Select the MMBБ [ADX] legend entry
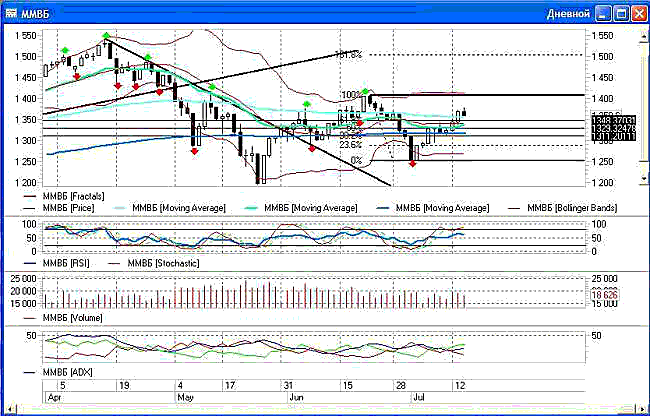Viewport: 650px width, 416px height. click(58, 372)
